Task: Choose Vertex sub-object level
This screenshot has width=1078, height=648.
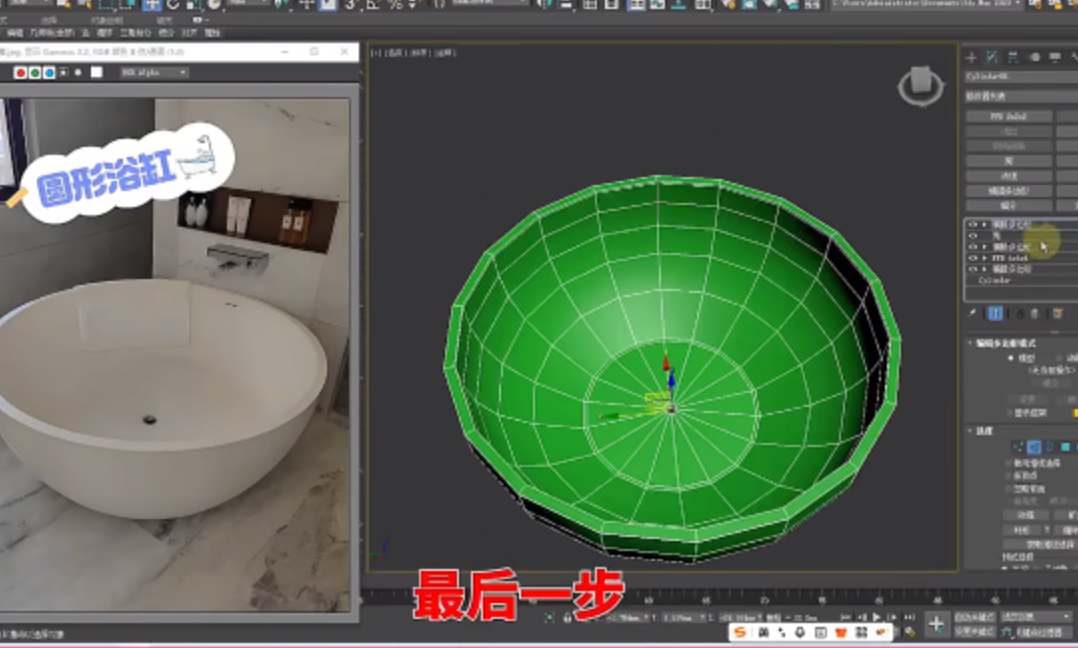Action: click(1018, 447)
